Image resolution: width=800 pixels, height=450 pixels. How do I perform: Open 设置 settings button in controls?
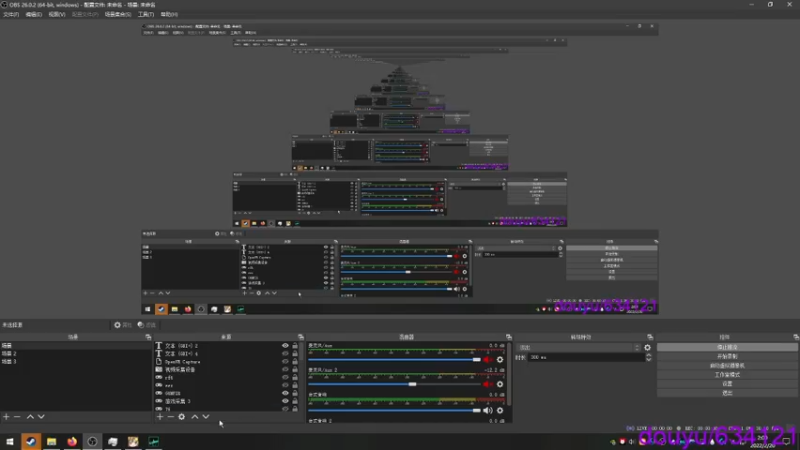pyautogui.click(x=727, y=384)
